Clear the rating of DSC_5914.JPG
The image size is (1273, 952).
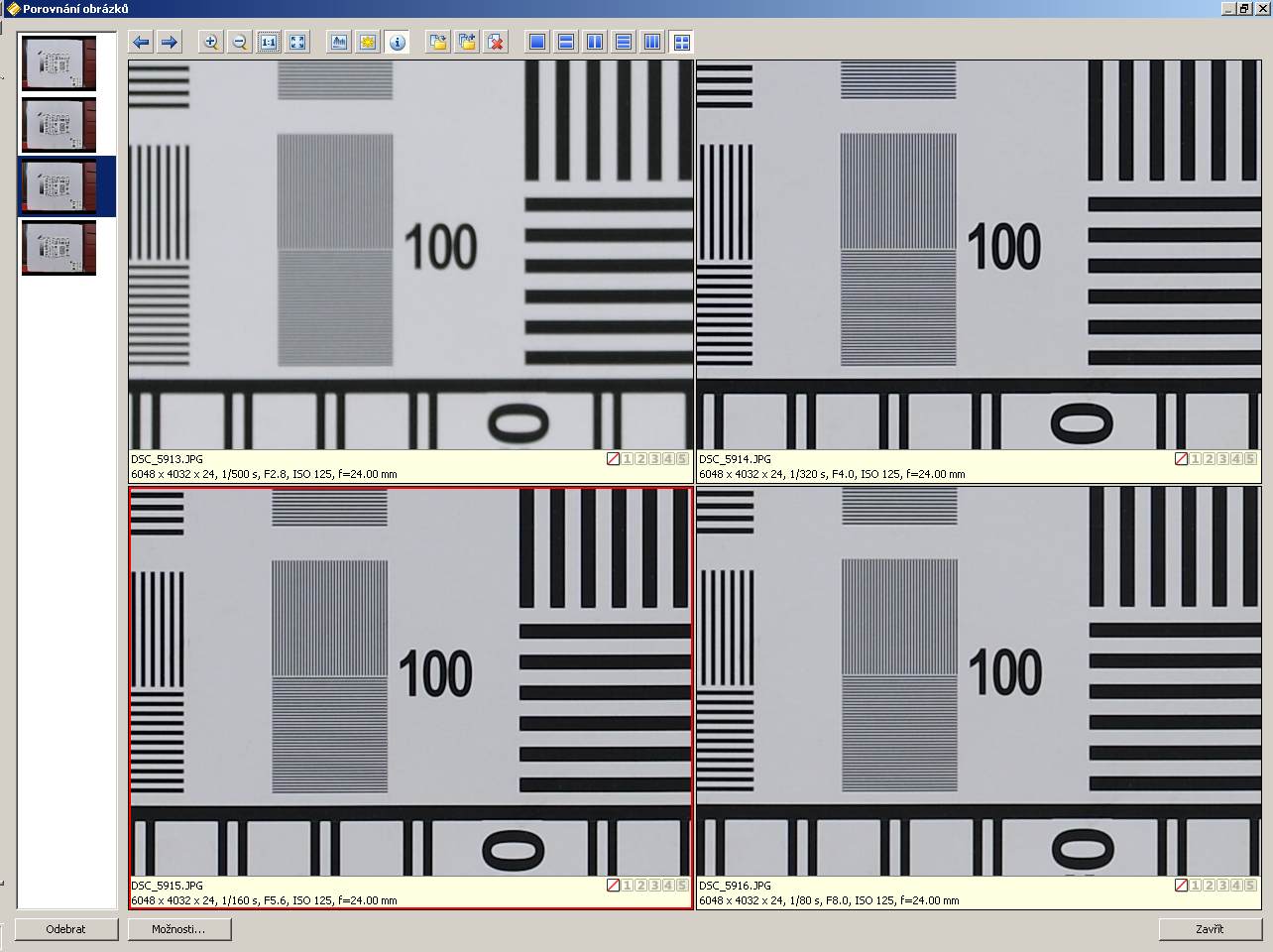click(x=1181, y=459)
